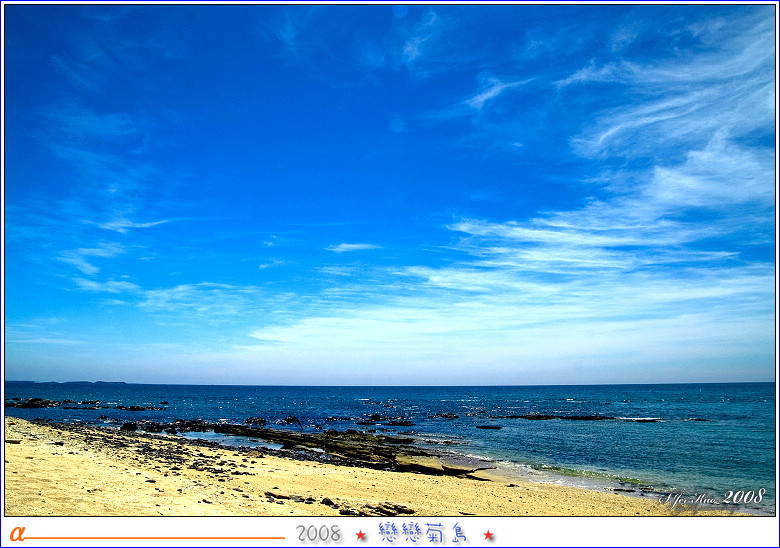Click the red star before the Chinese title

tap(361, 535)
